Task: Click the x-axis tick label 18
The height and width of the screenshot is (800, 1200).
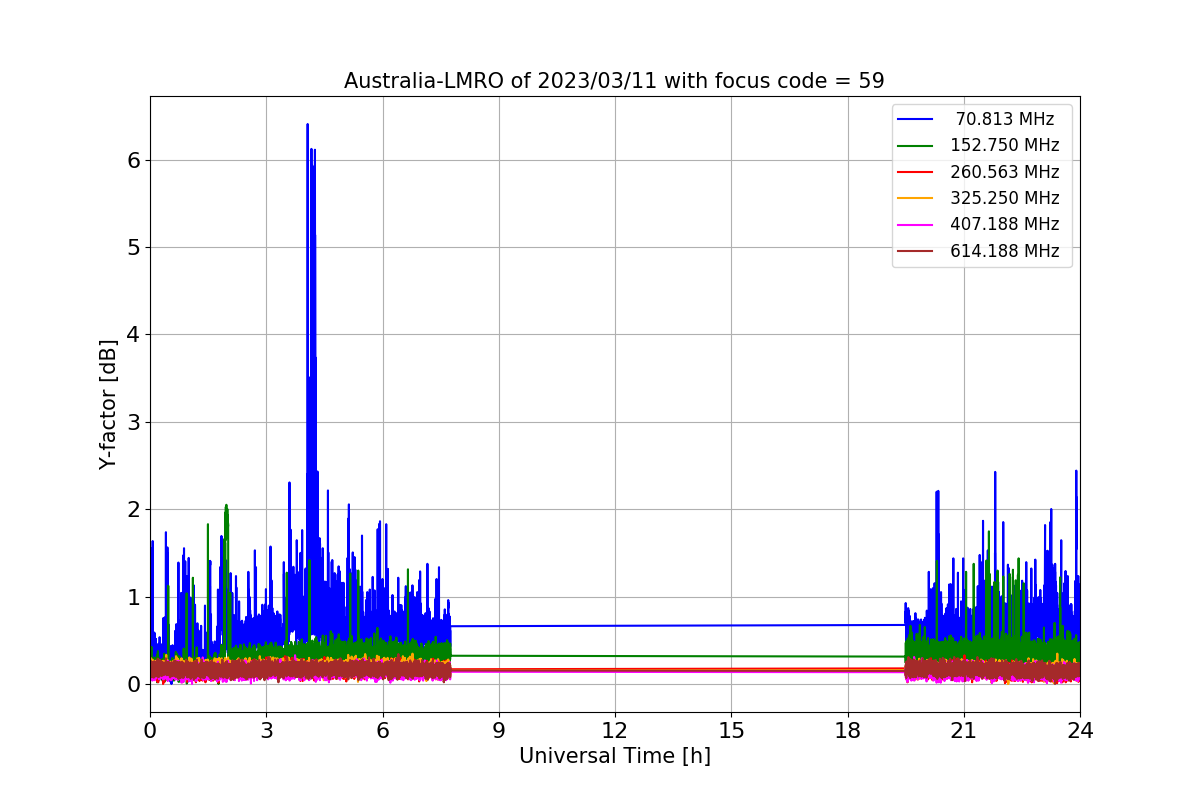Action: click(847, 731)
